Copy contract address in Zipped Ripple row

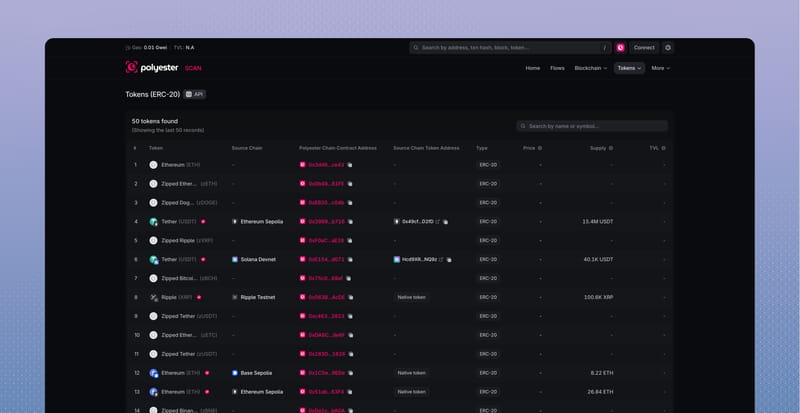point(349,240)
